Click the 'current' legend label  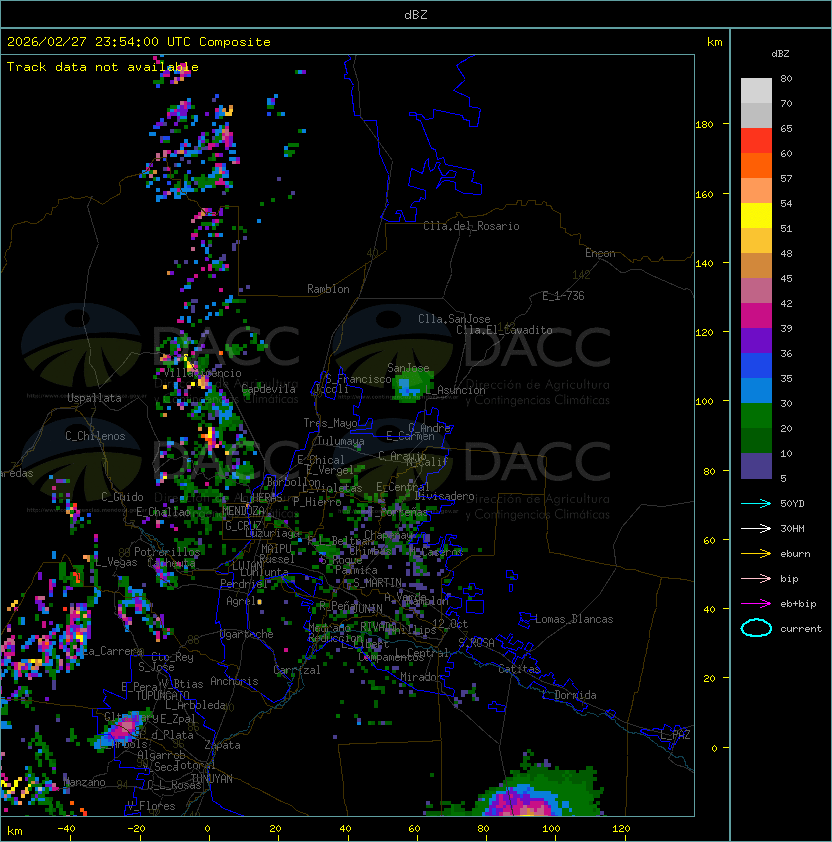pyautogui.click(x=801, y=628)
